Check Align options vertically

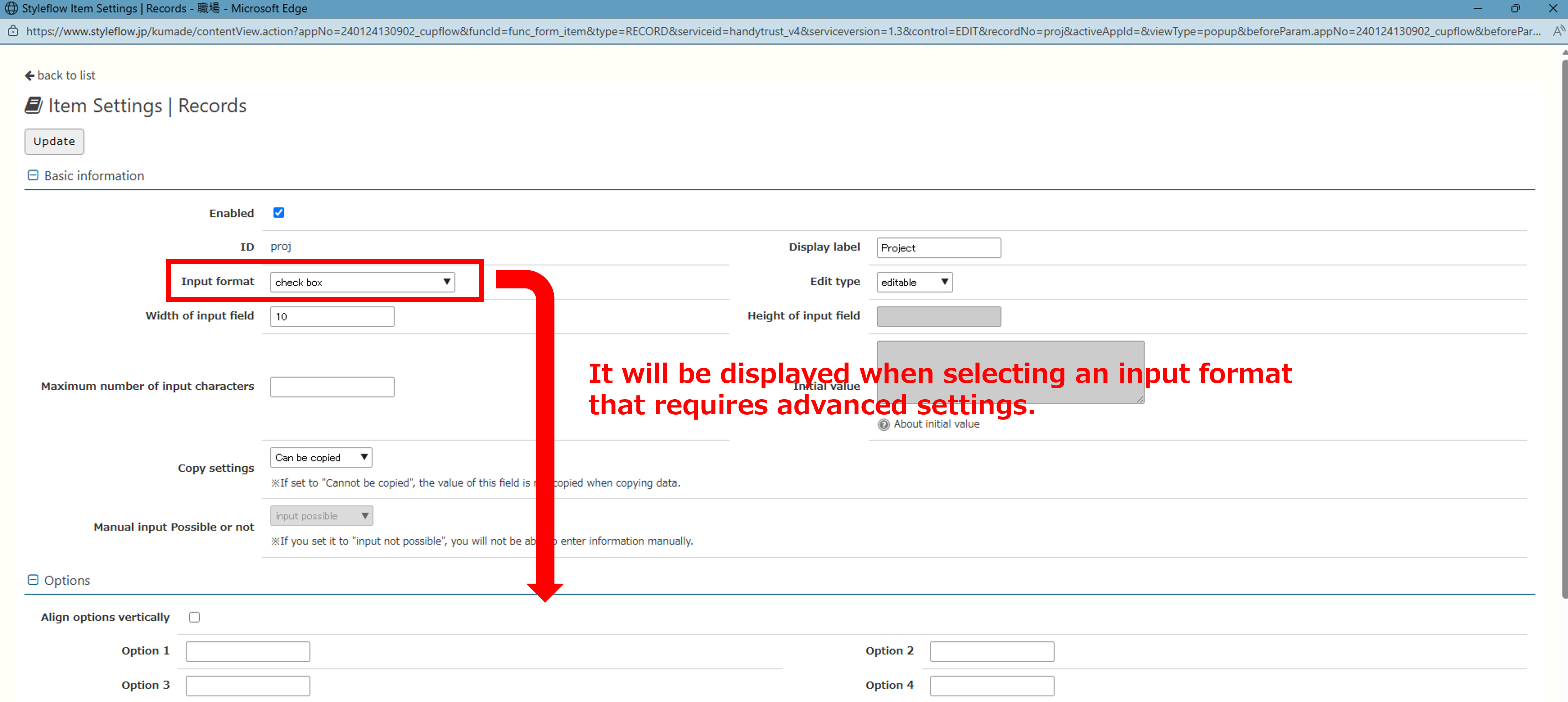click(x=194, y=617)
